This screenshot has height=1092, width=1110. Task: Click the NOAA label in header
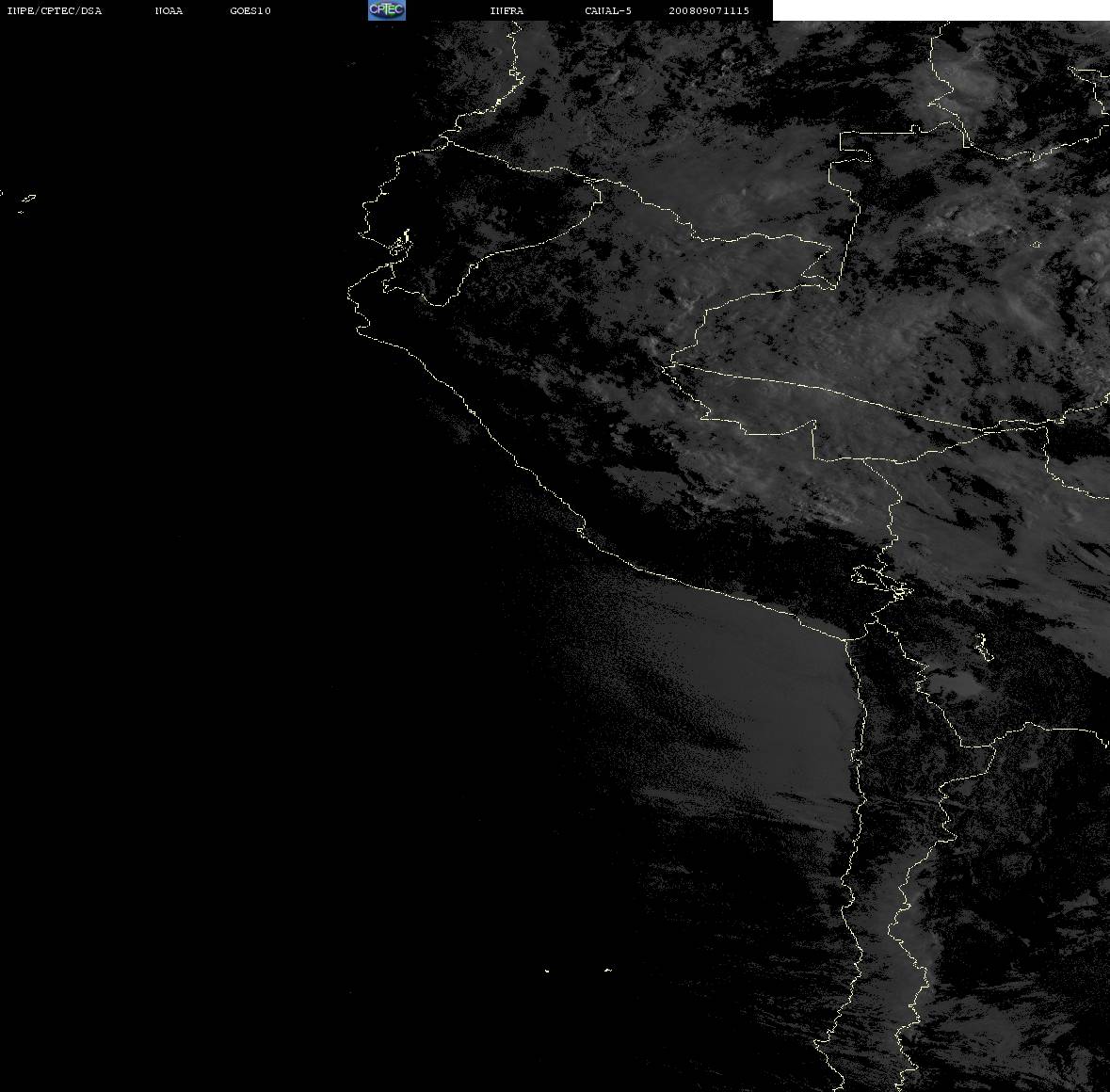[x=169, y=10]
